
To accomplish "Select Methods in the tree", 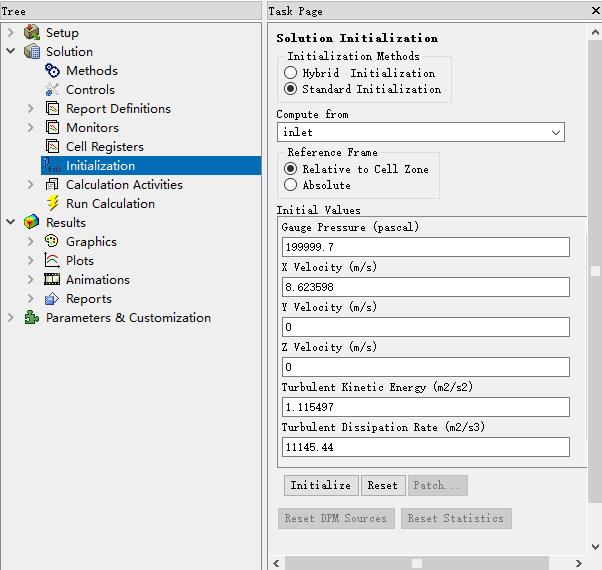I will coord(92,71).
